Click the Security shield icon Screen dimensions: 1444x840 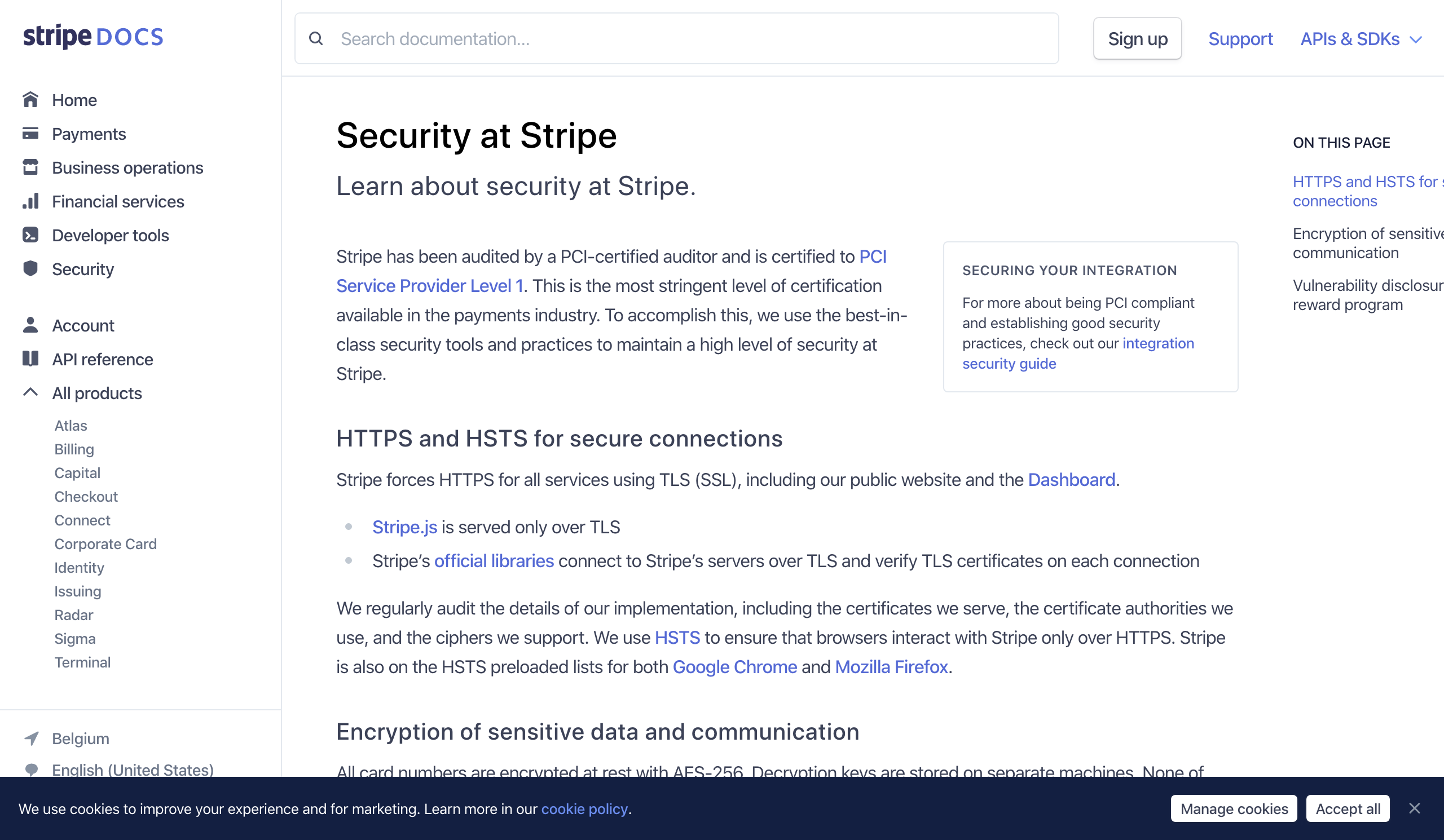click(x=30, y=268)
